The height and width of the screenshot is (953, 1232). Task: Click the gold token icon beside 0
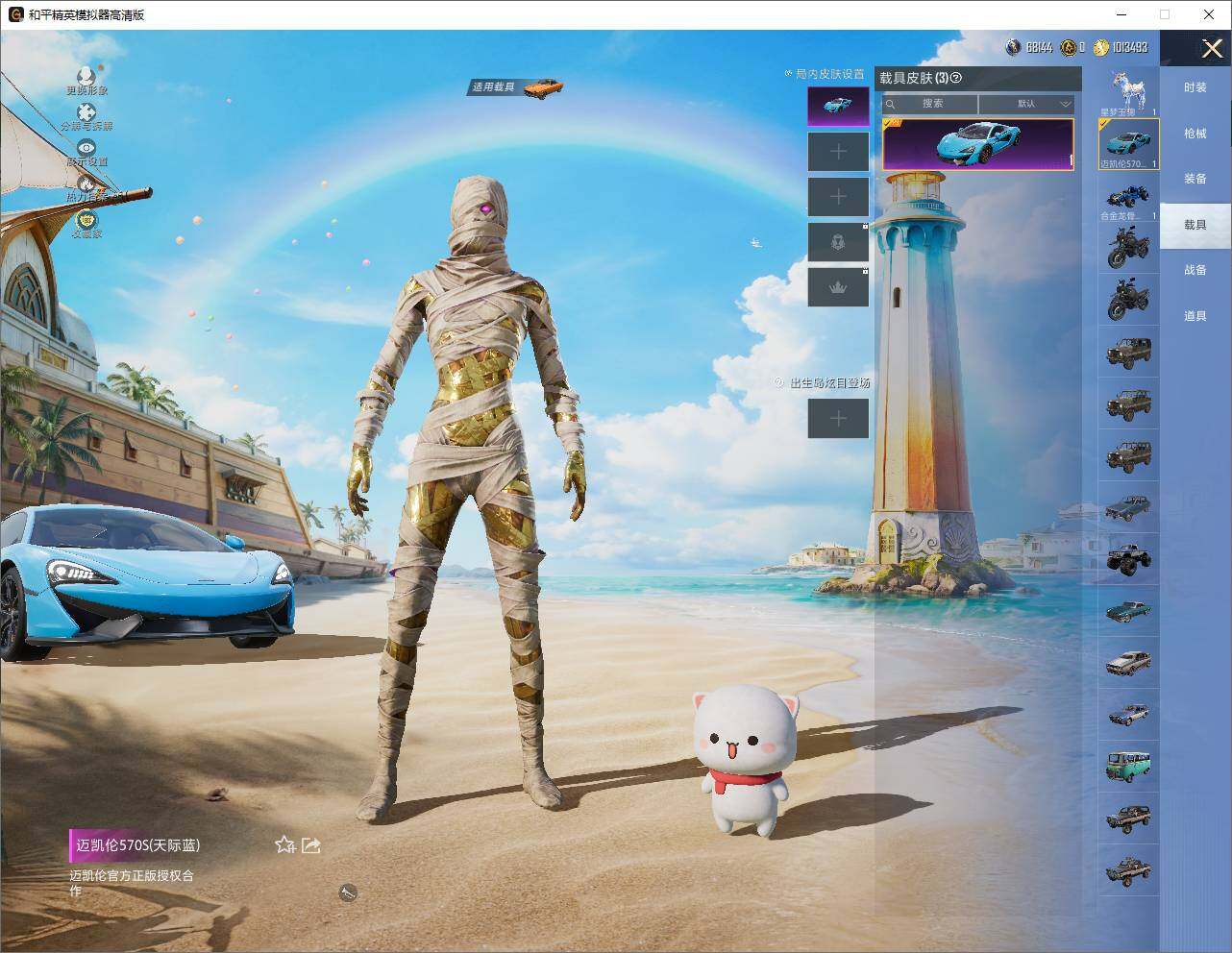click(1068, 46)
